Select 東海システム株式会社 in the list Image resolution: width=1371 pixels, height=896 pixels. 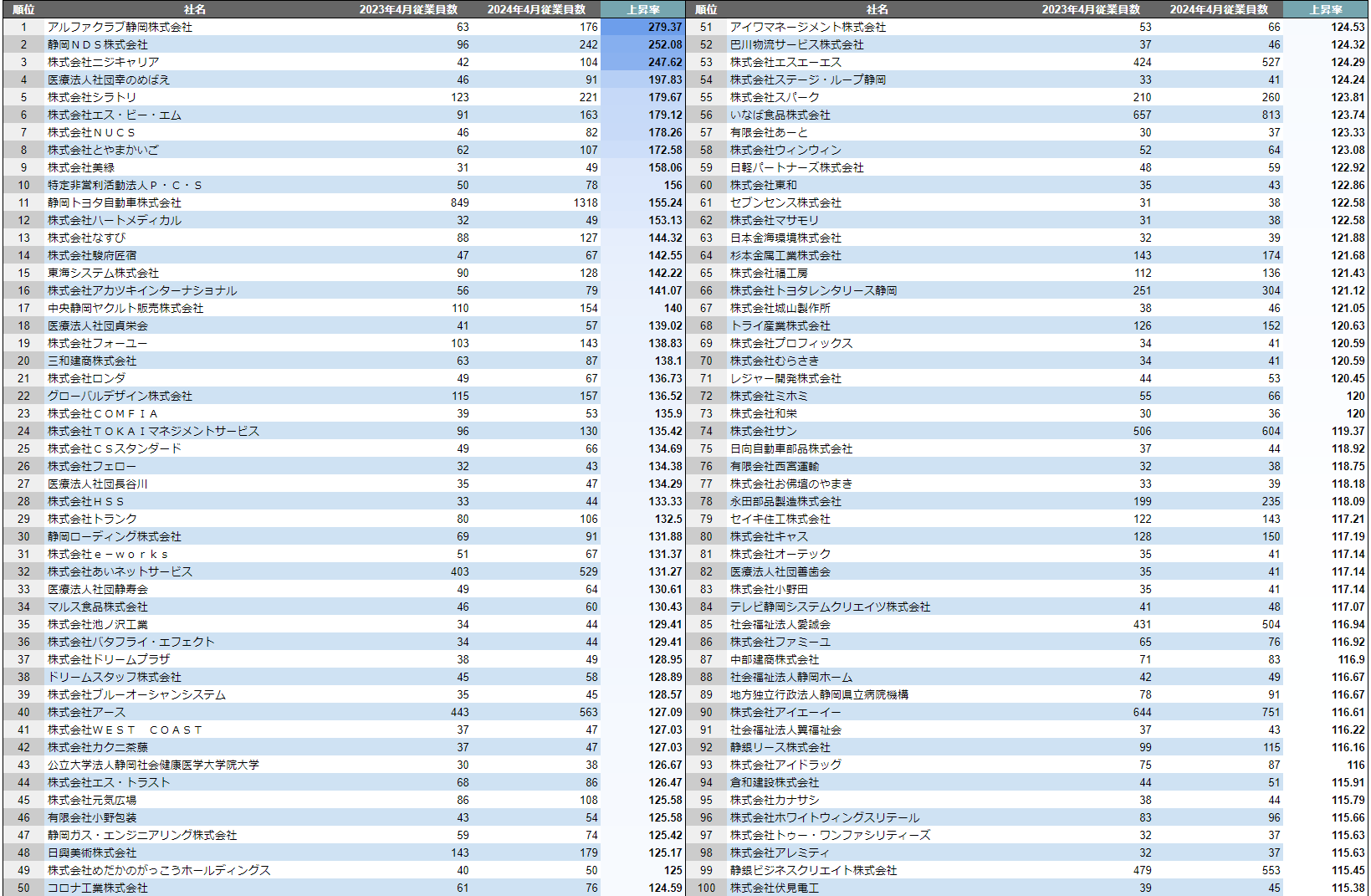tap(103, 273)
